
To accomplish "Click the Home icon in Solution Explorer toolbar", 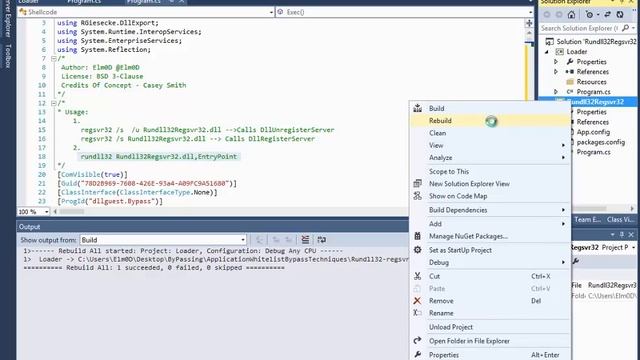I will [x=571, y=15].
